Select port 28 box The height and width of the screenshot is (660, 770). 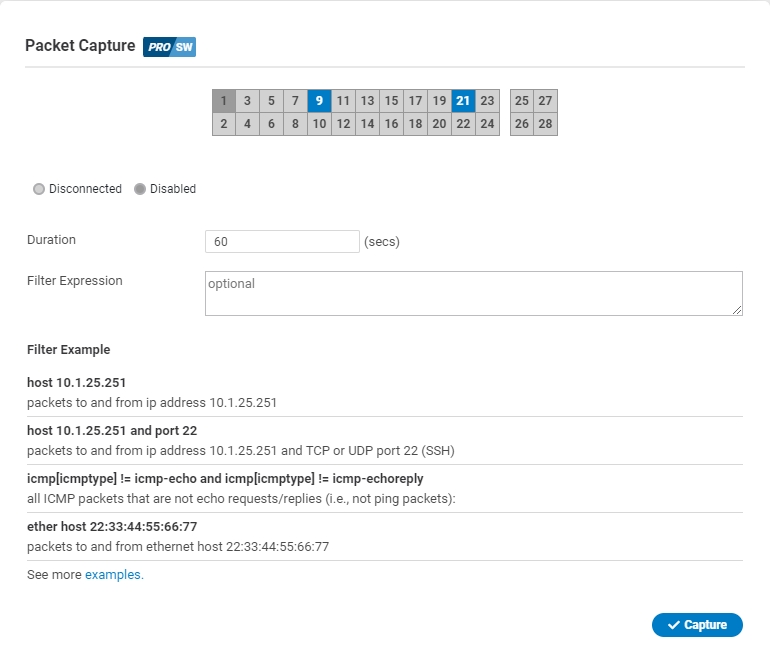545,124
